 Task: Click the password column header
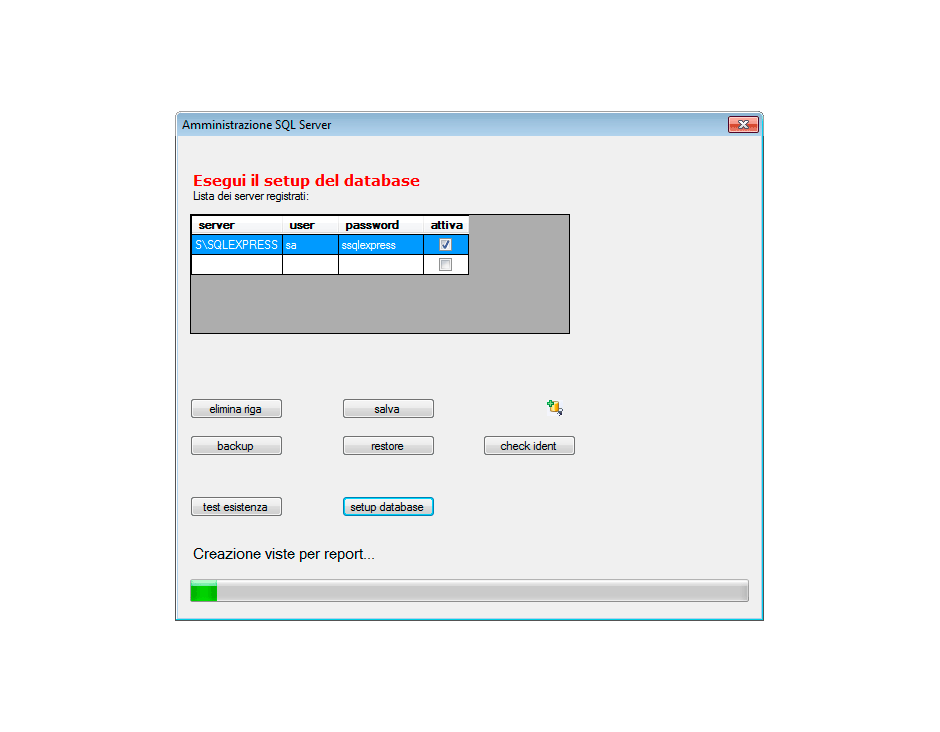pyautogui.click(x=381, y=225)
